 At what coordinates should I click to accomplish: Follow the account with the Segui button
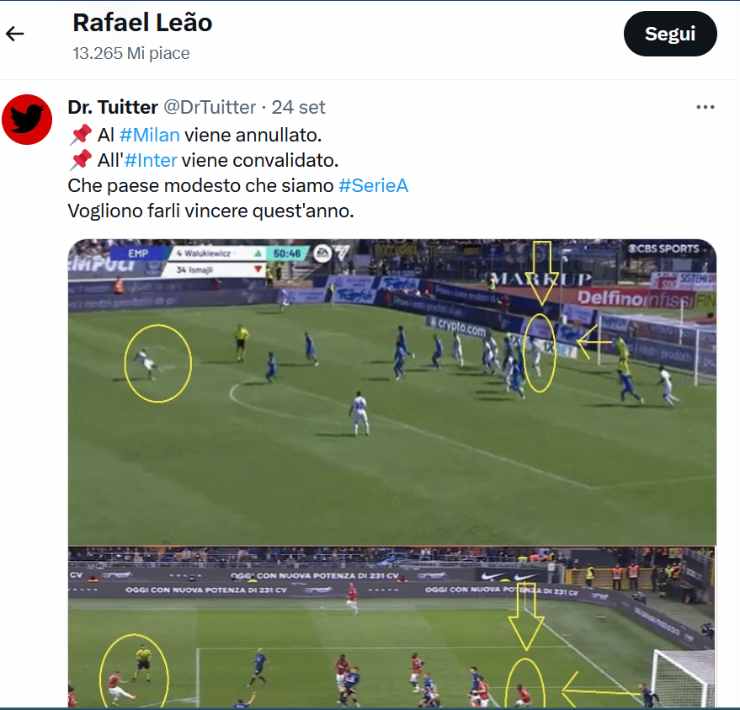[x=670, y=34]
